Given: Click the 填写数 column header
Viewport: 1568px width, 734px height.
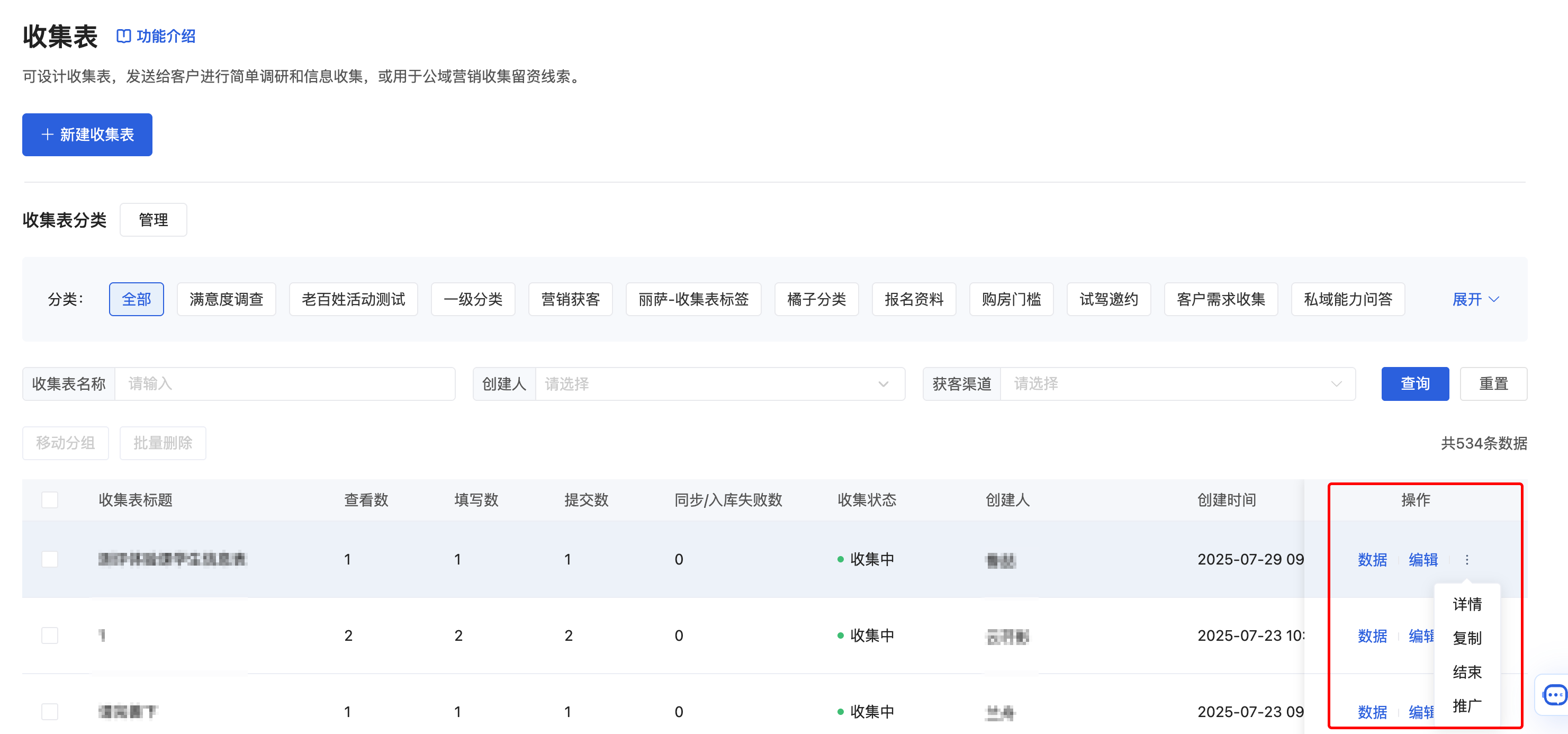Looking at the screenshot, I should [476, 500].
